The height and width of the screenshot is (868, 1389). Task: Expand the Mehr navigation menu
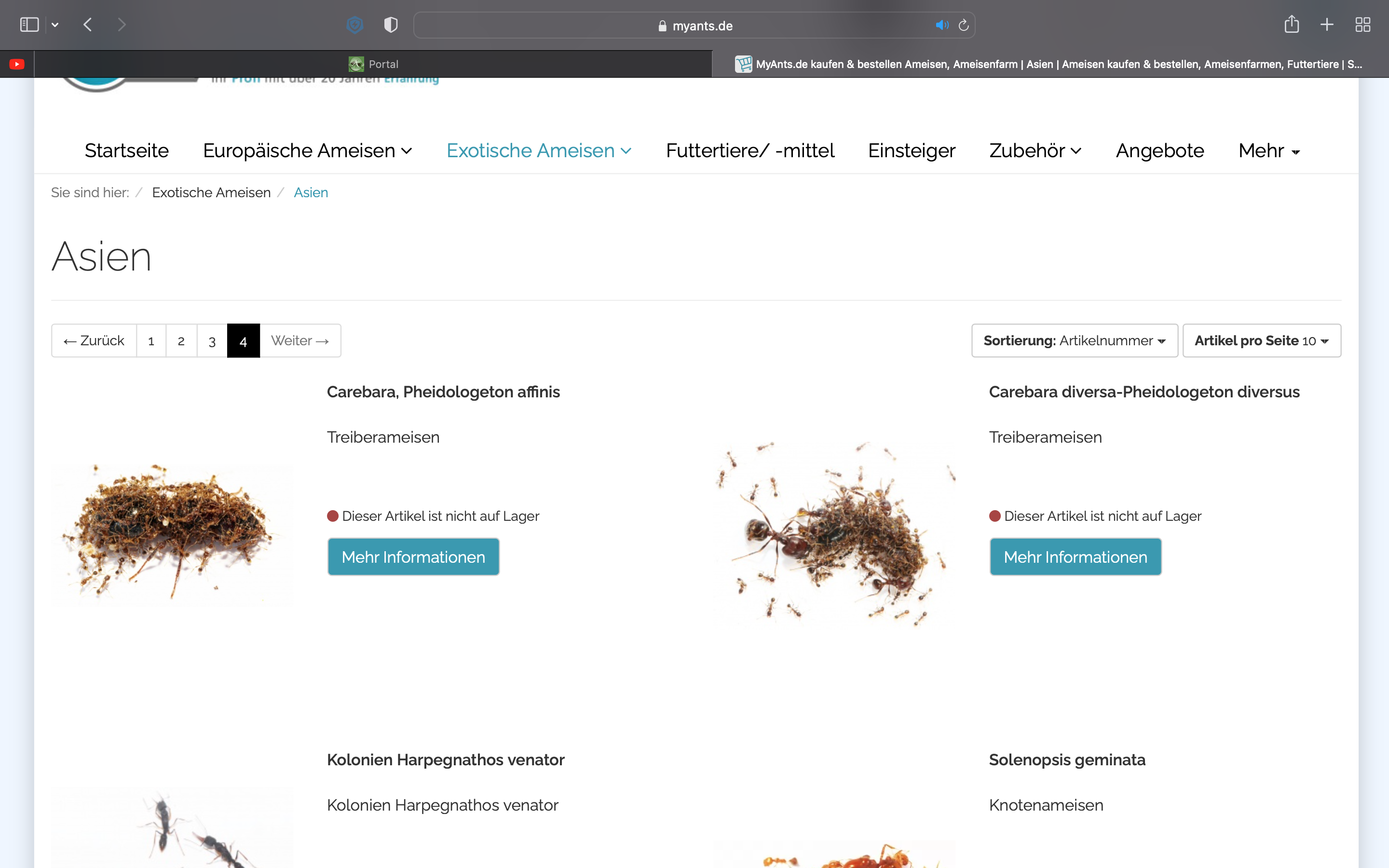point(1268,150)
